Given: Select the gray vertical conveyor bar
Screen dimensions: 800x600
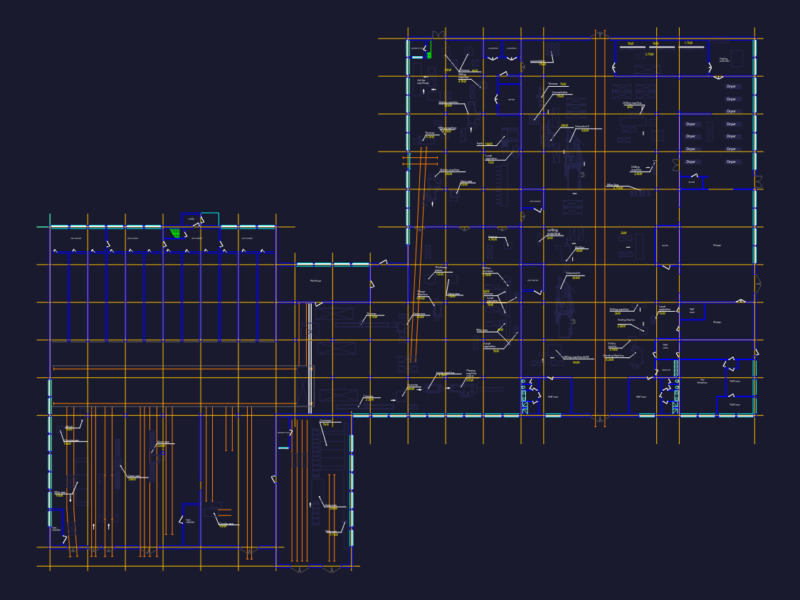Looking at the screenshot, I should coord(309,358).
